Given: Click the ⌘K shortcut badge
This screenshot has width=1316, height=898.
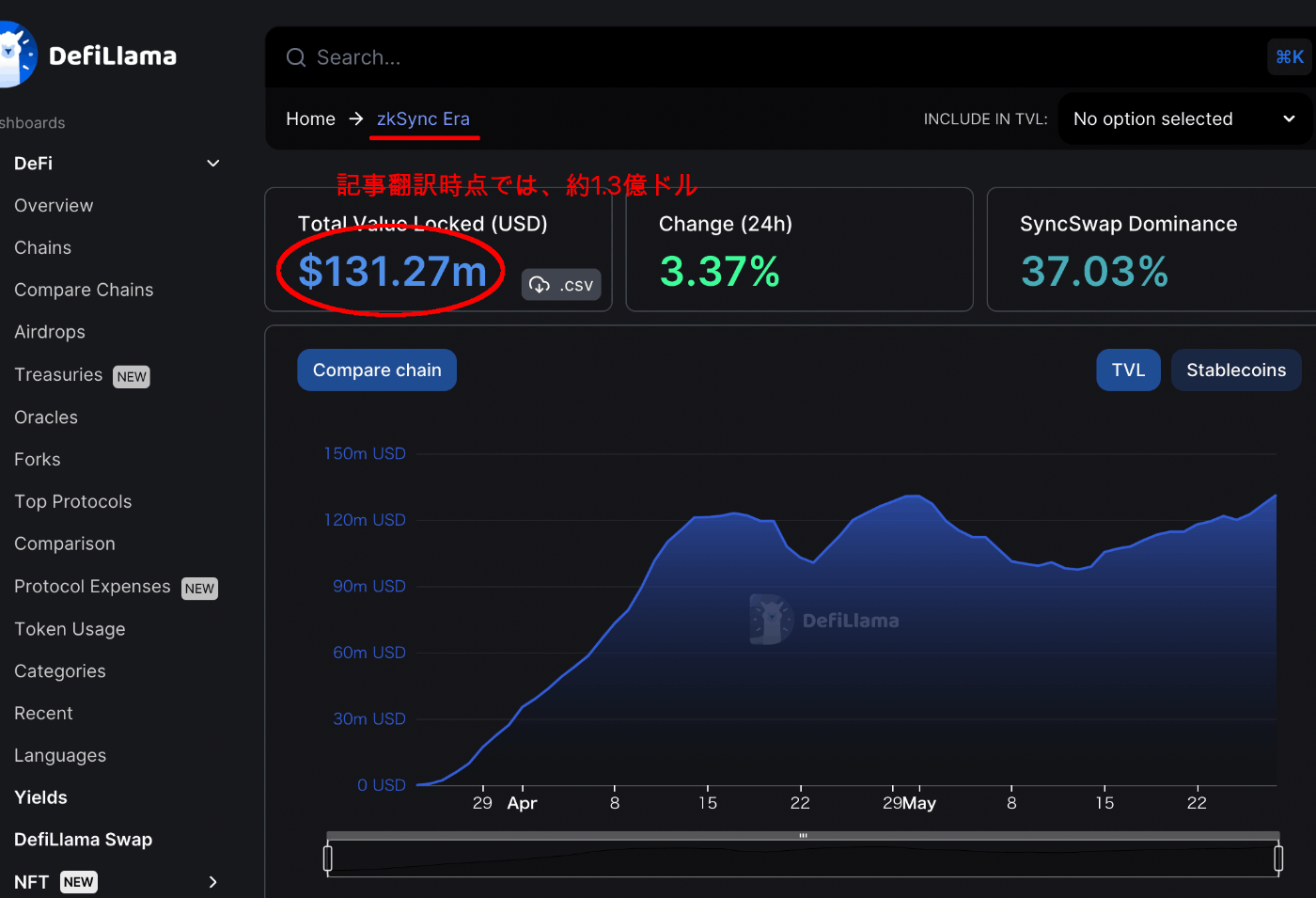Looking at the screenshot, I should pos(1290,57).
